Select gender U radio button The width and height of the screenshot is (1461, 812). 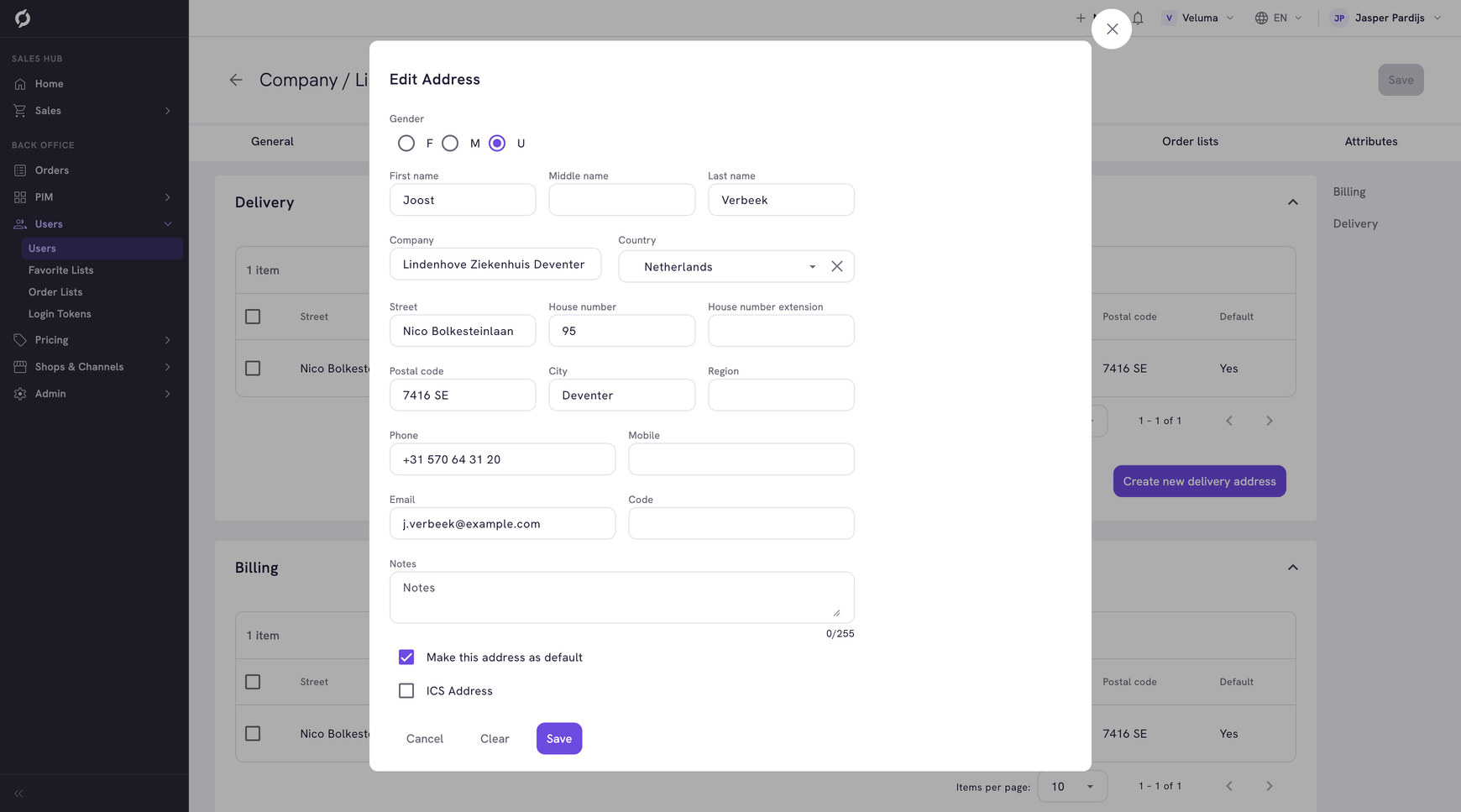click(x=497, y=144)
